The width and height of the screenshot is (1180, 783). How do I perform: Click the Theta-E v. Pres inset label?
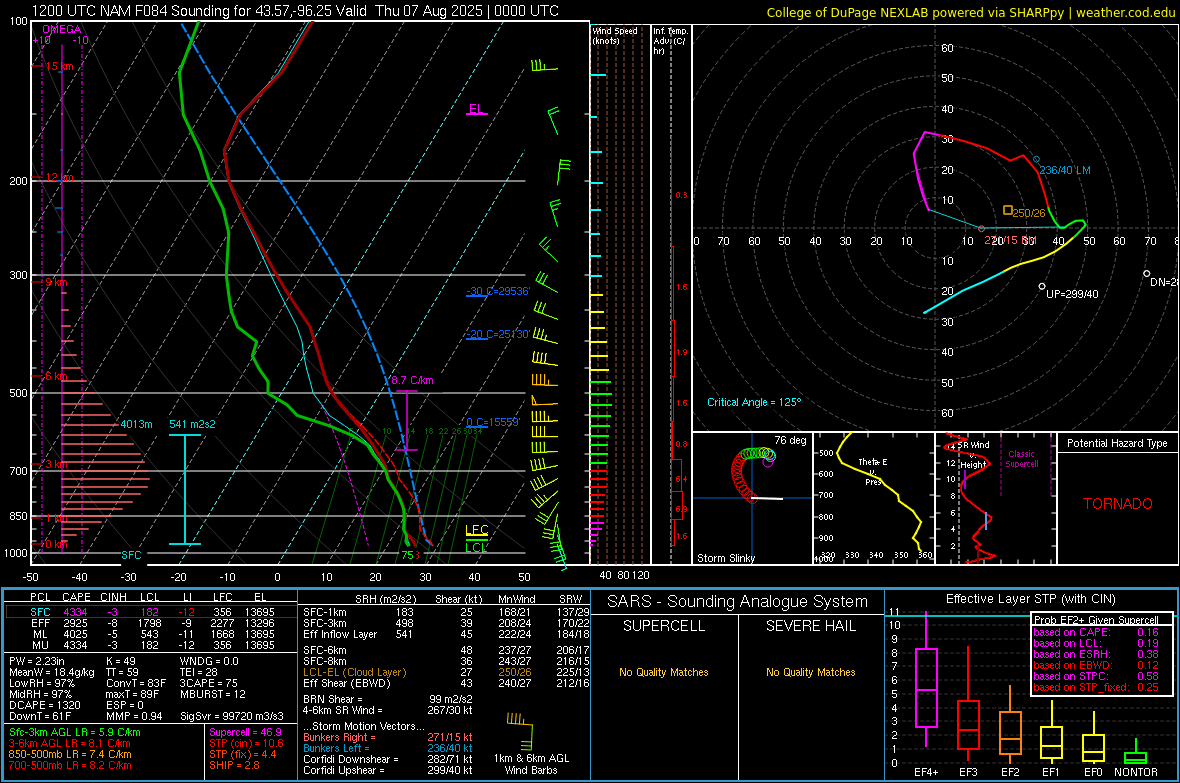tap(873, 471)
